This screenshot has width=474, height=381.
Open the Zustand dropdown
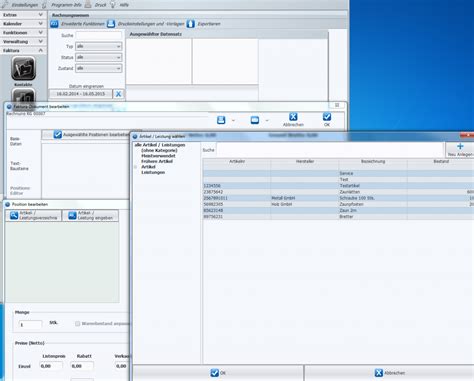[99, 68]
